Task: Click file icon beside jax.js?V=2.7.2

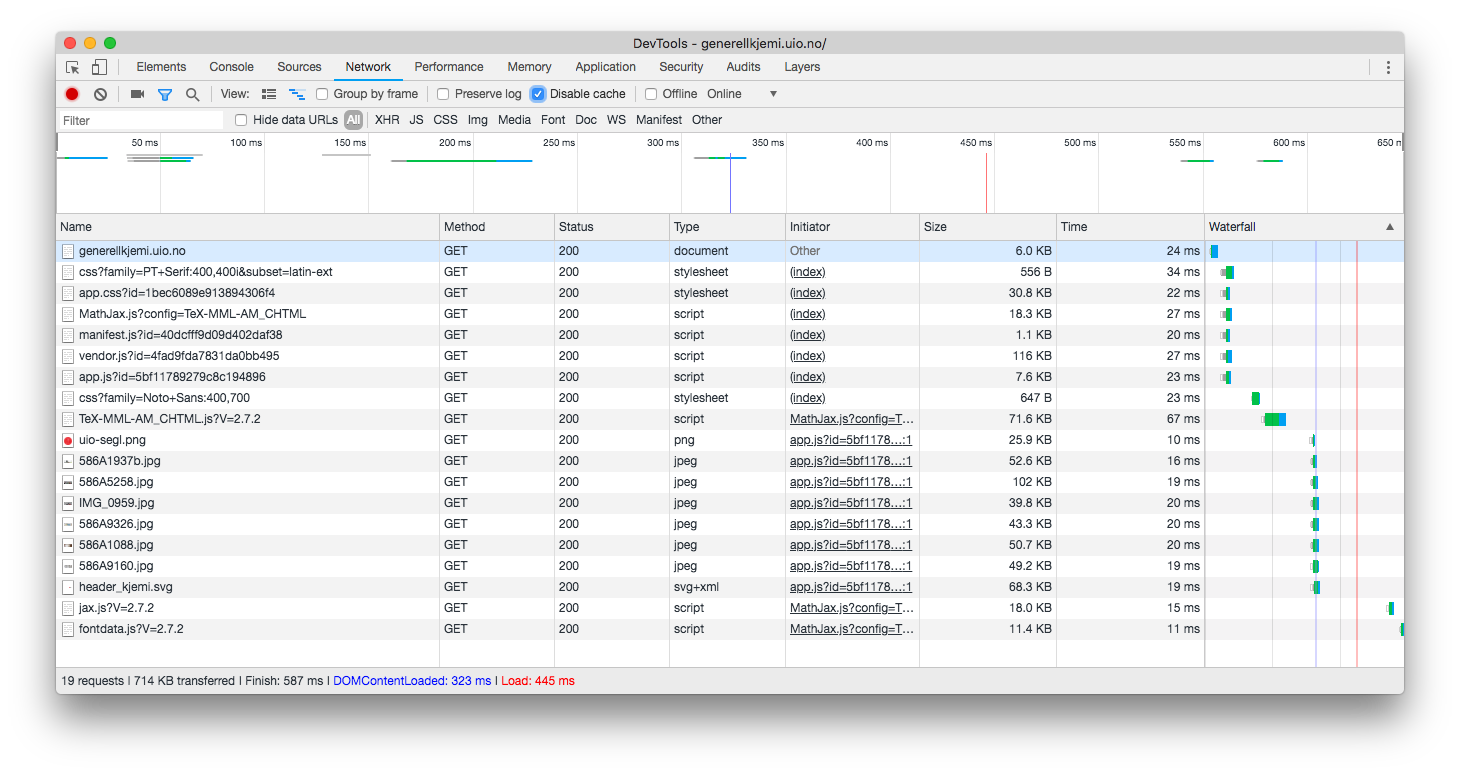Action: click(68, 608)
